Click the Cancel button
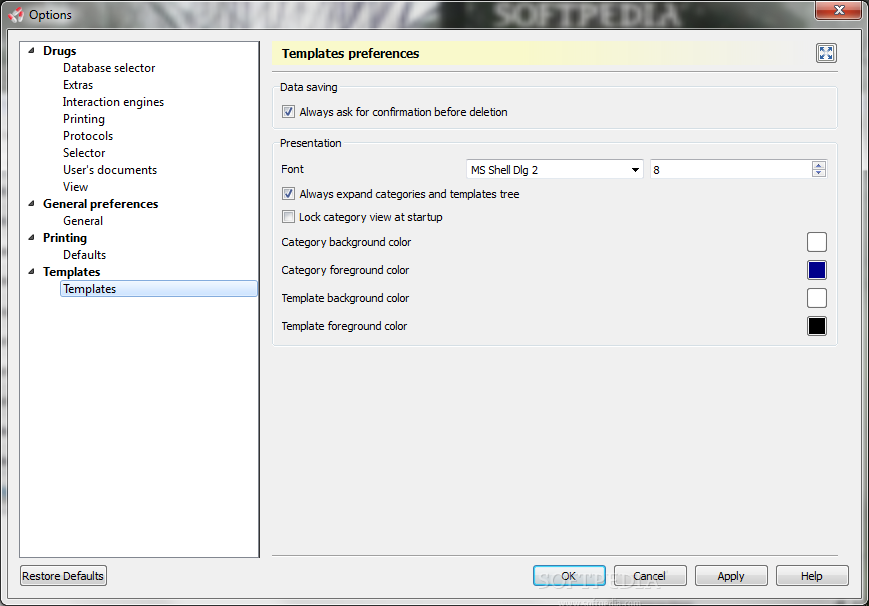869x606 pixels. click(650, 576)
